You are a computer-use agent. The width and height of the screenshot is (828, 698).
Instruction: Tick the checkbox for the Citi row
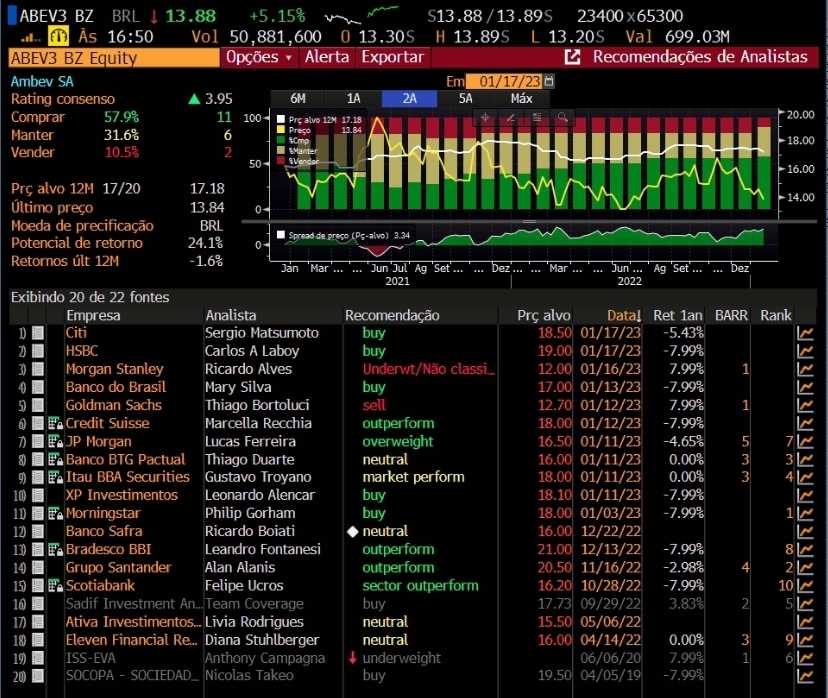pyautogui.click(x=37, y=333)
